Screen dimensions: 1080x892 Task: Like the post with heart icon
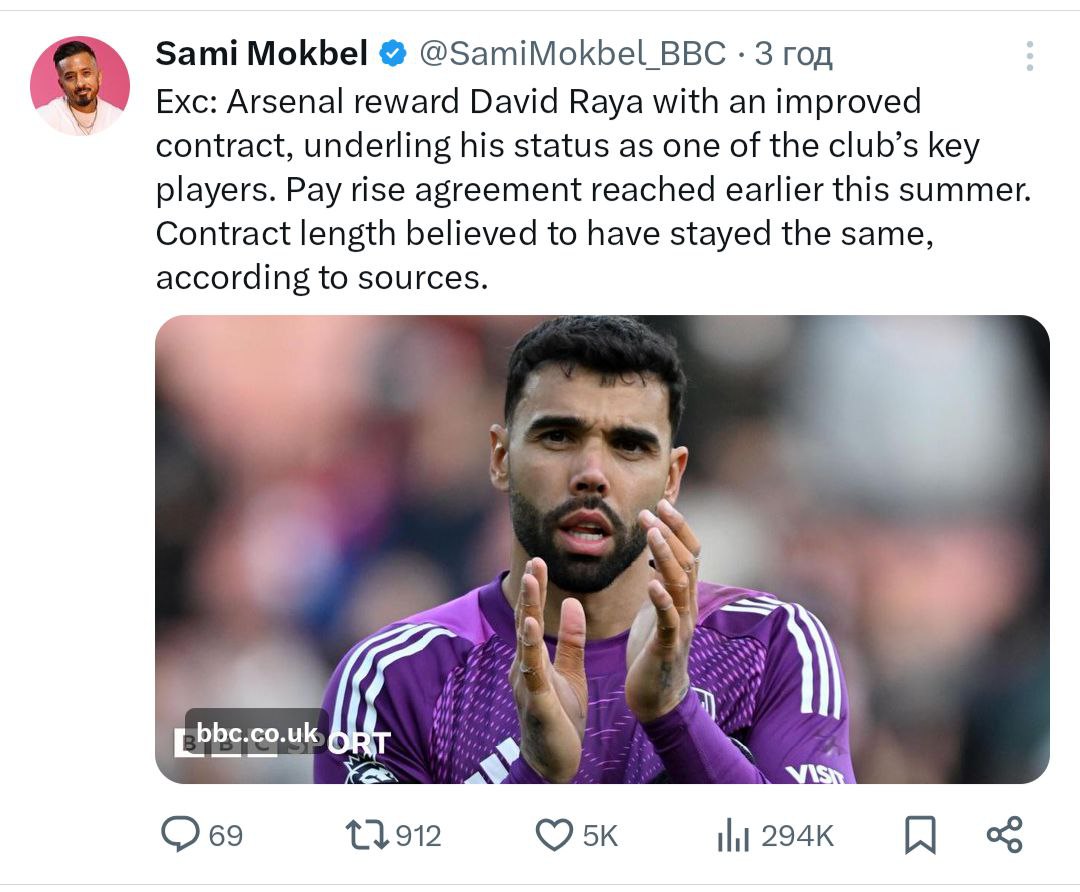554,835
